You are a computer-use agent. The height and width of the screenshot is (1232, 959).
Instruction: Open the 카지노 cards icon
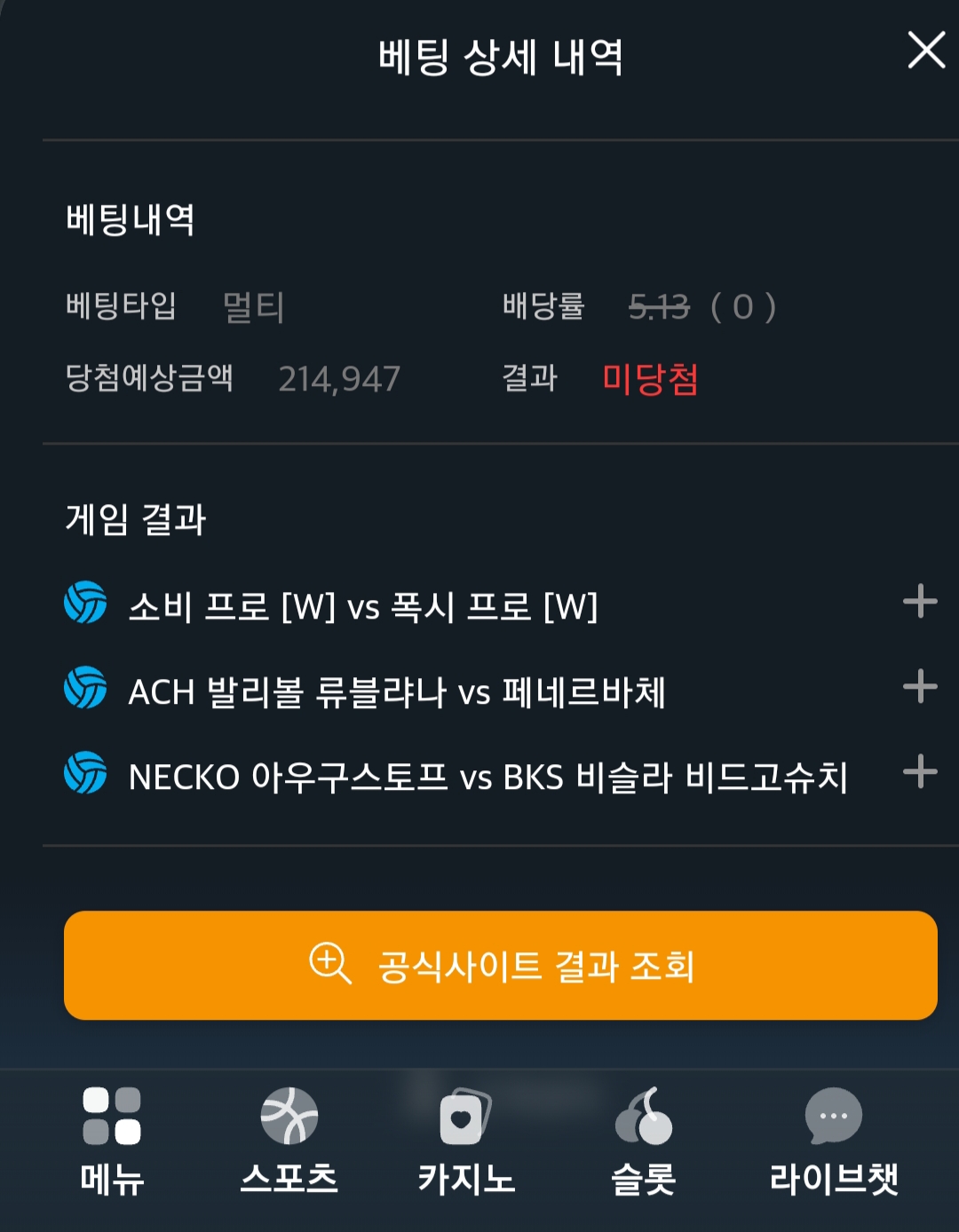point(464,1116)
